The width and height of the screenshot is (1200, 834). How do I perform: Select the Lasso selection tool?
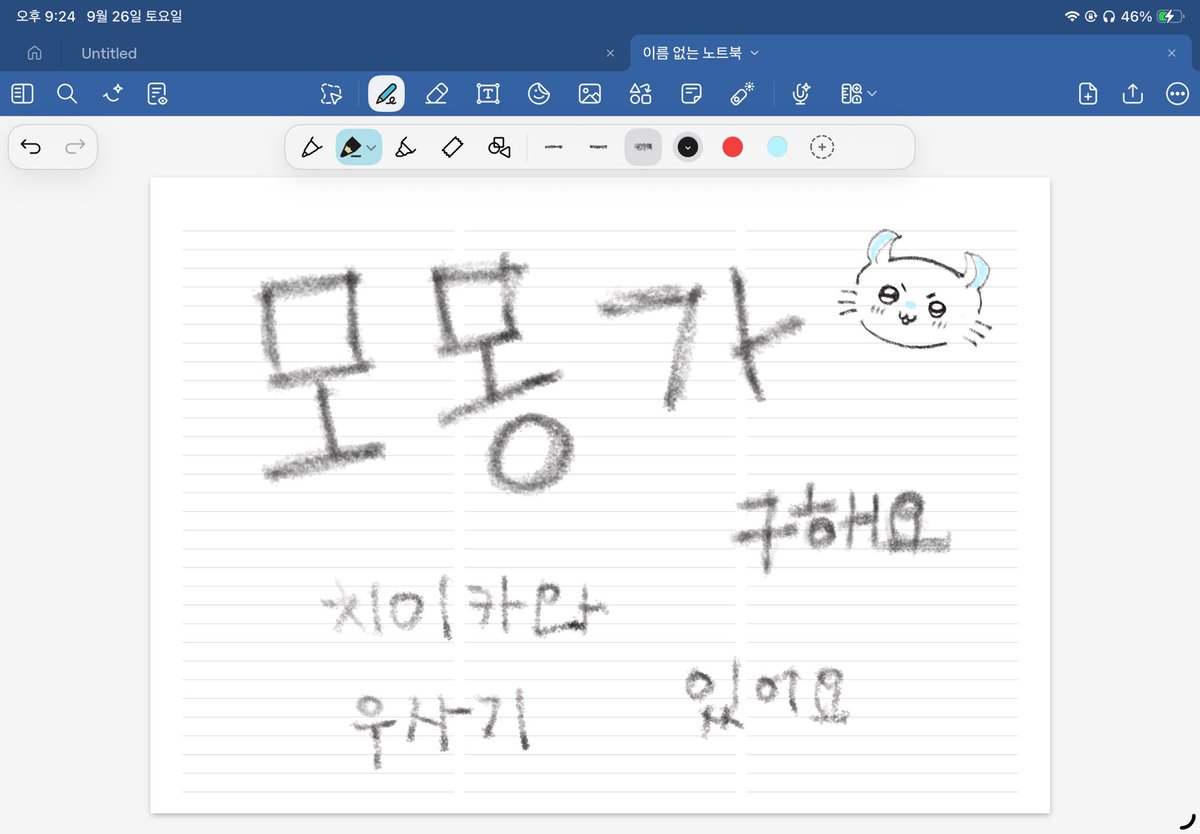331,94
